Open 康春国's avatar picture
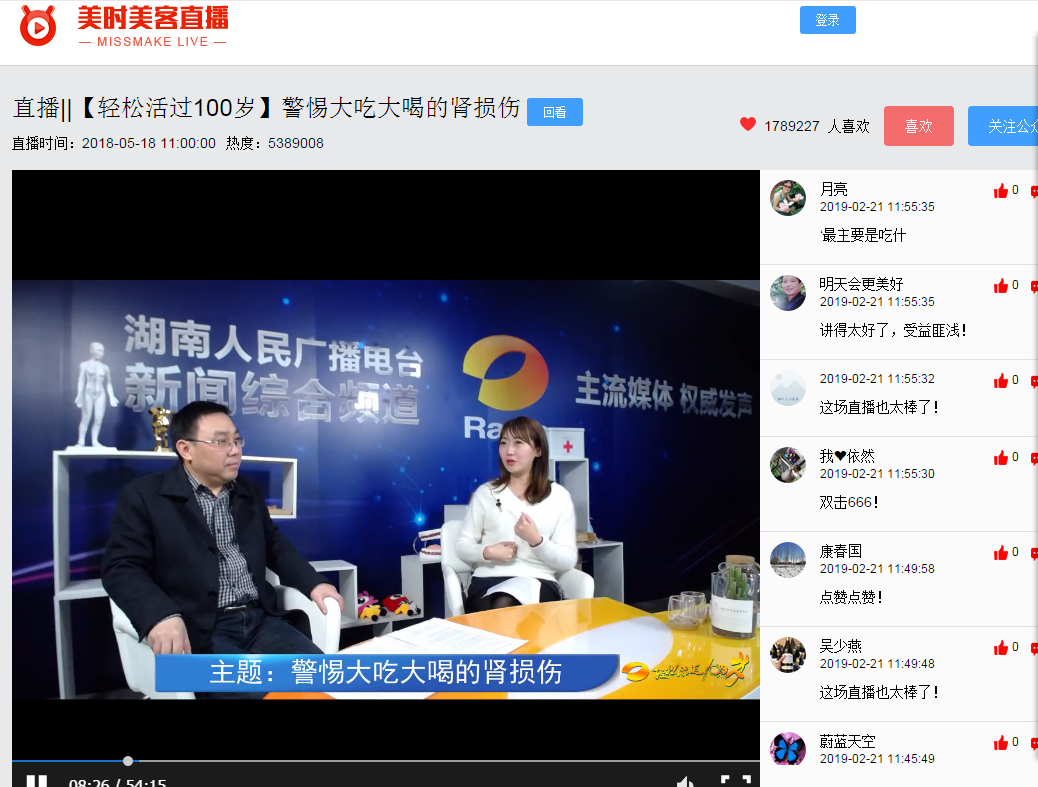The height and width of the screenshot is (787, 1038). click(x=788, y=560)
